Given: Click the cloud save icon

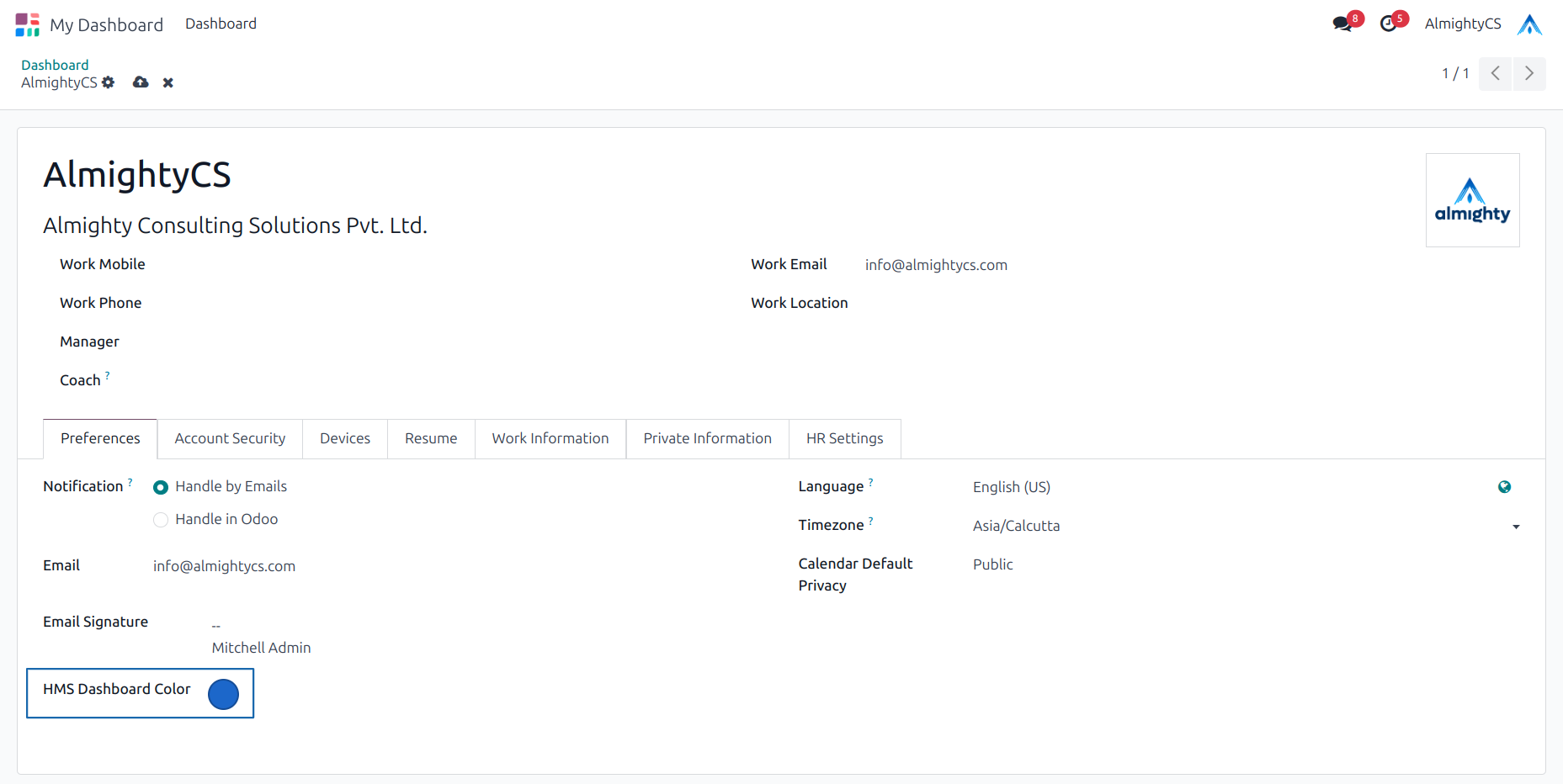Looking at the screenshot, I should [x=141, y=82].
